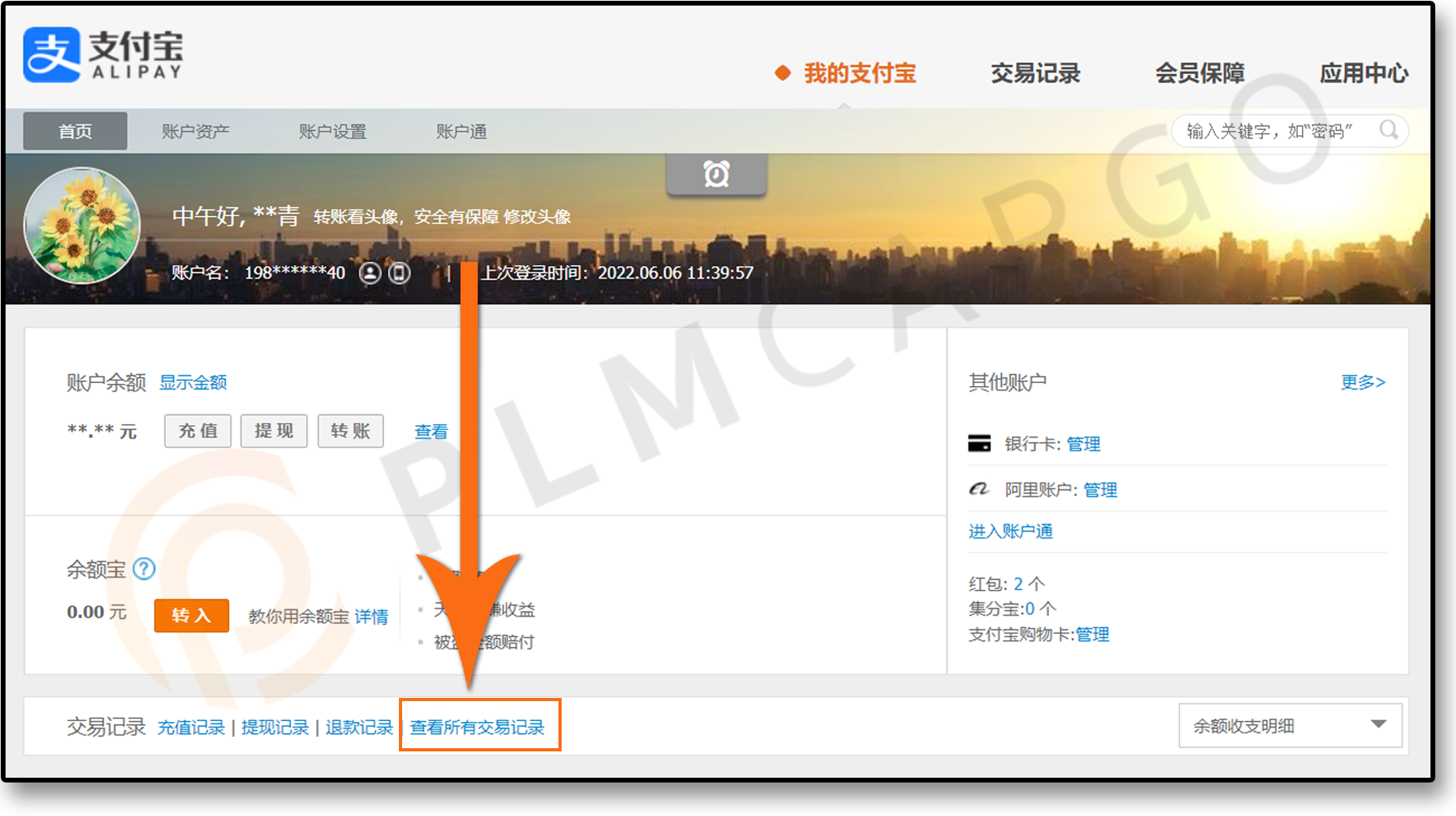
Task: Click the Ali account logo icon
Action: pyautogui.click(x=979, y=489)
